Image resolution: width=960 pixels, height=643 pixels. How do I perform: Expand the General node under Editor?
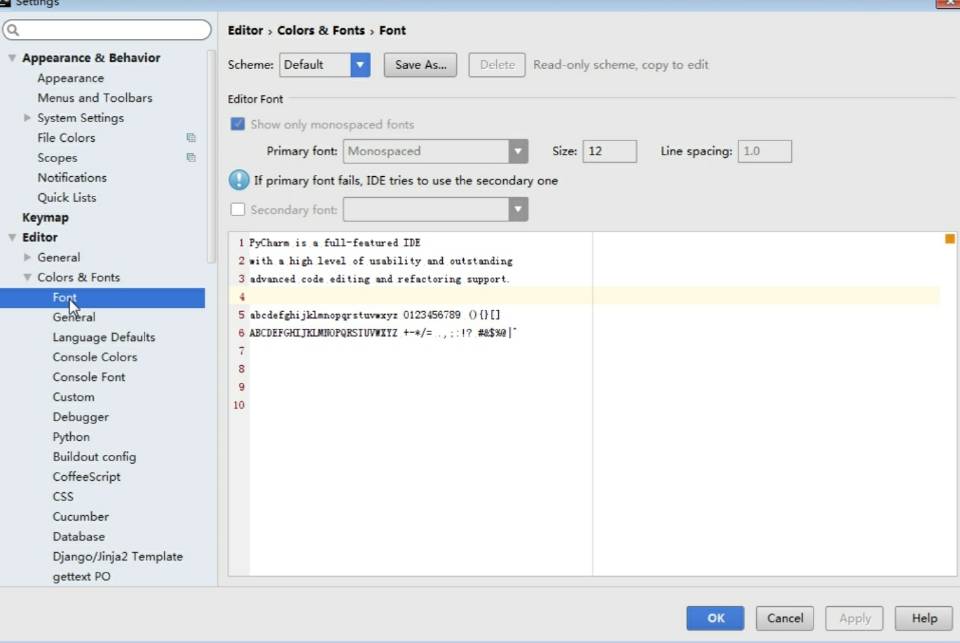pos(27,257)
